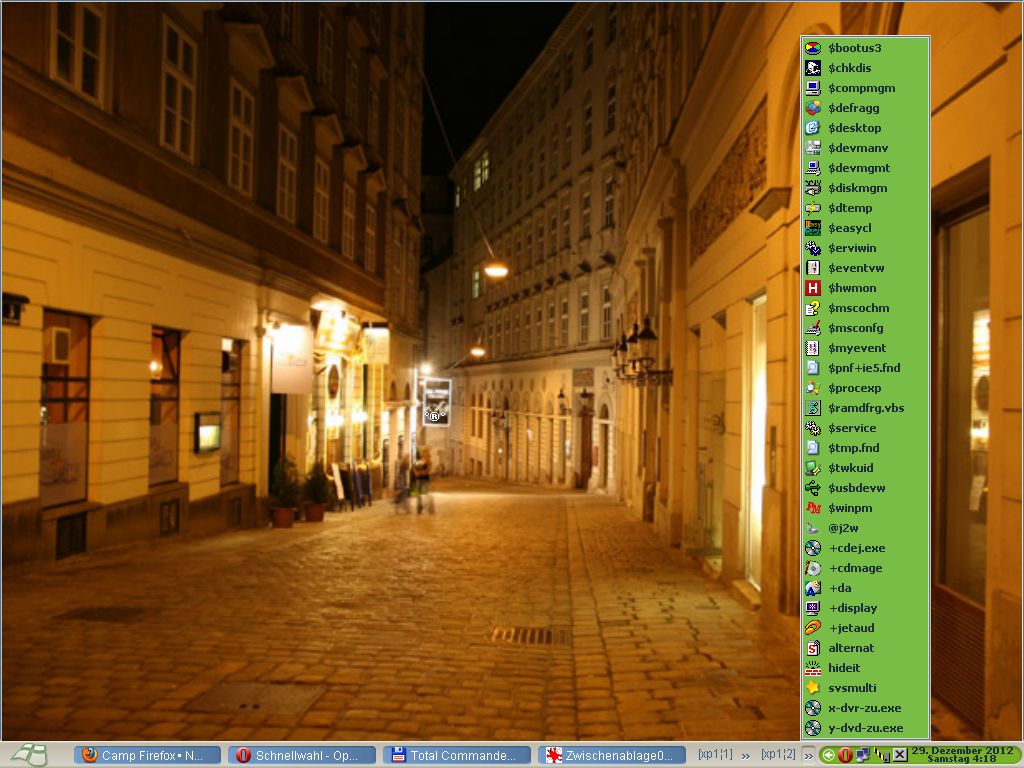Expand the [xp1|2] toolbar chevron
Viewport: 1024px width, 768px height.
(x=807, y=755)
